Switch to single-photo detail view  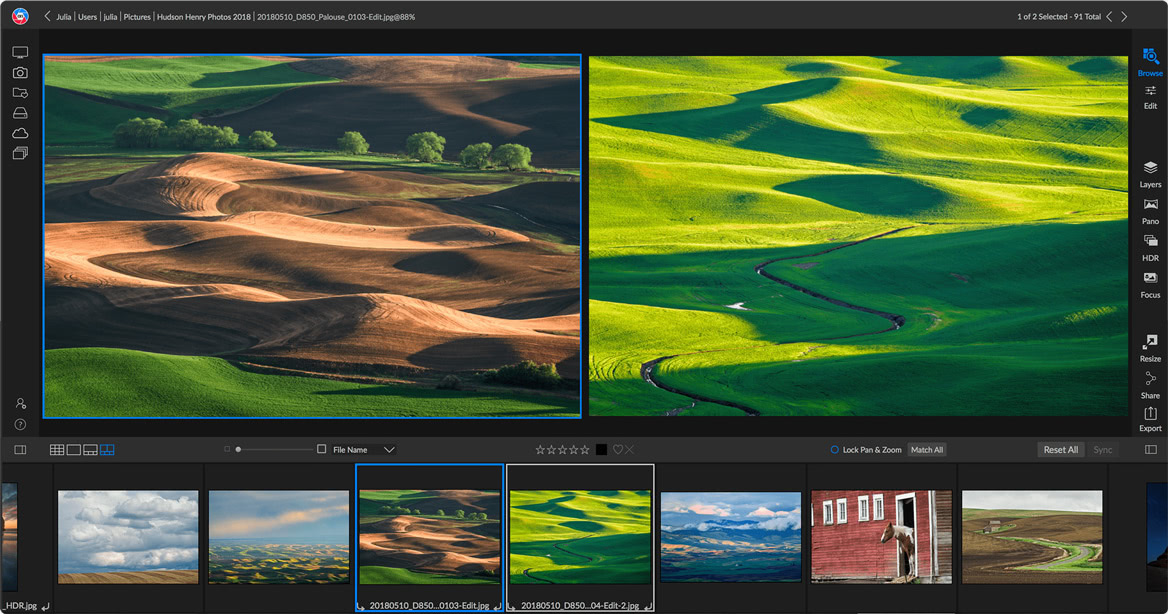click(x=74, y=449)
